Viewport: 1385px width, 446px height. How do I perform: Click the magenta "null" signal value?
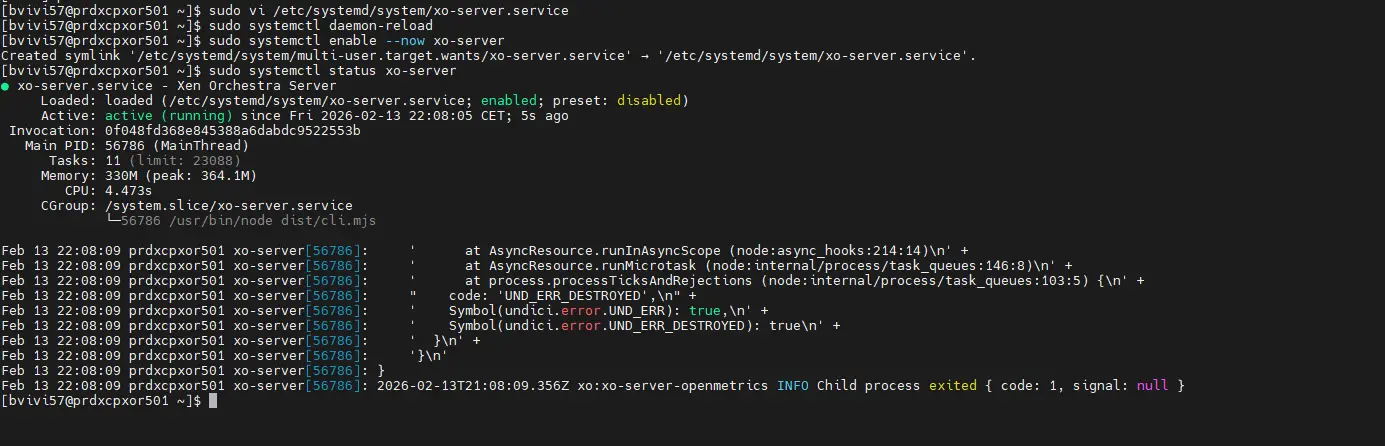click(1150, 385)
